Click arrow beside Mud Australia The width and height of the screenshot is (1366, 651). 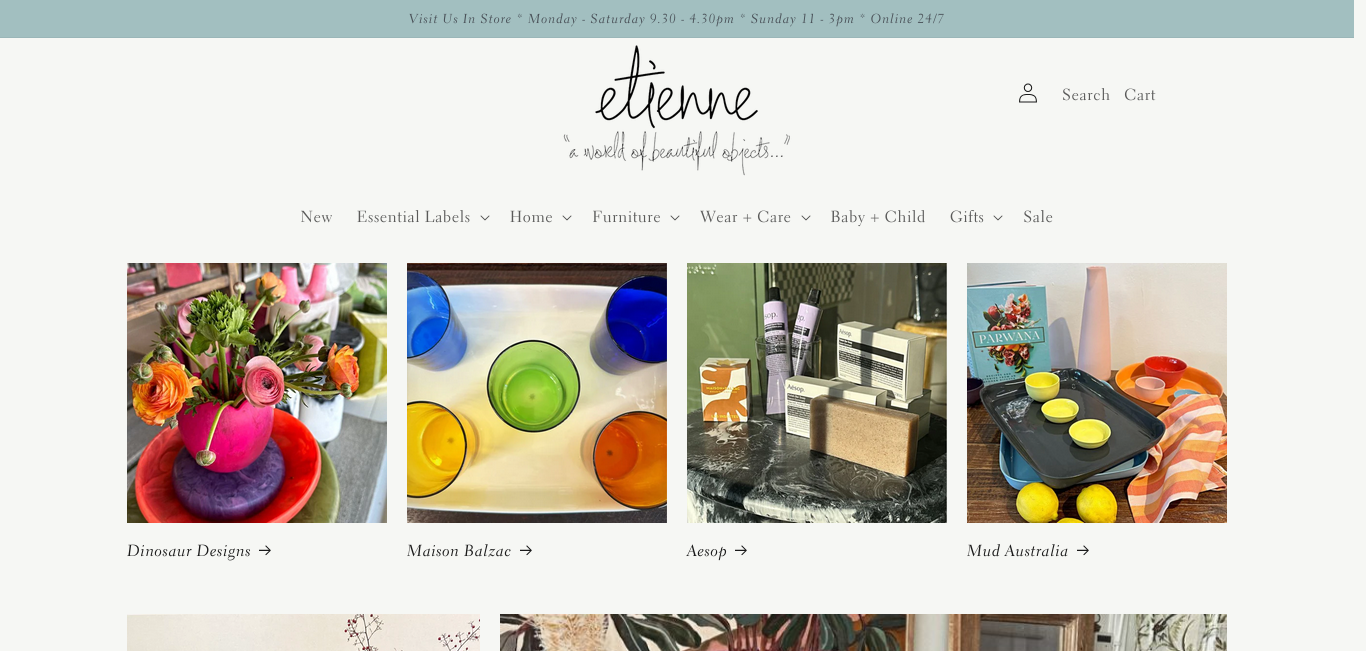[x=1083, y=551]
